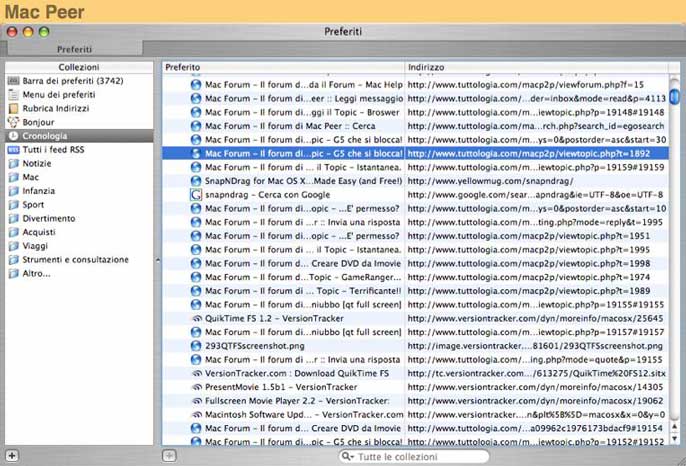
Task: Click the Google icon of snapndrag search row
Action: (x=196, y=195)
